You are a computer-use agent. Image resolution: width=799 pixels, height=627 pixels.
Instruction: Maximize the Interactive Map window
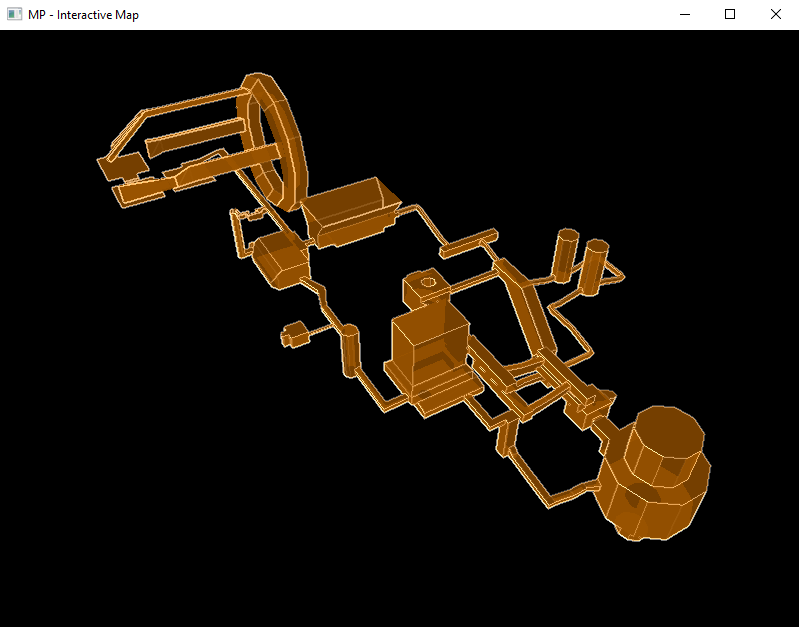tap(730, 14)
